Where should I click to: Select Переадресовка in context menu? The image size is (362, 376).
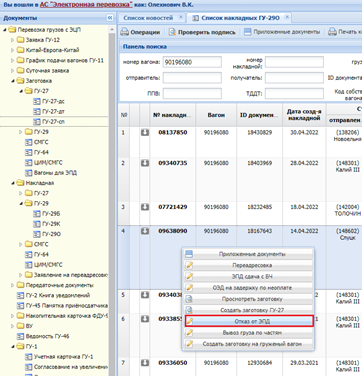click(x=248, y=265)
